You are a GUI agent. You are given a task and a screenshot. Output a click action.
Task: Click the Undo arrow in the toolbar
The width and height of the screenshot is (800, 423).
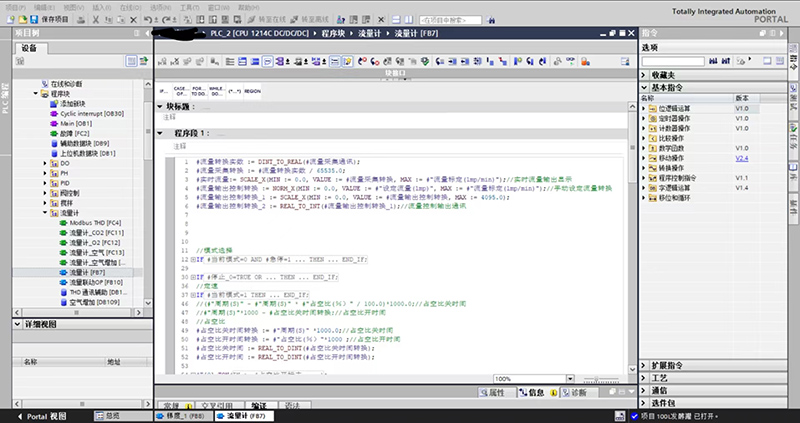147,19
